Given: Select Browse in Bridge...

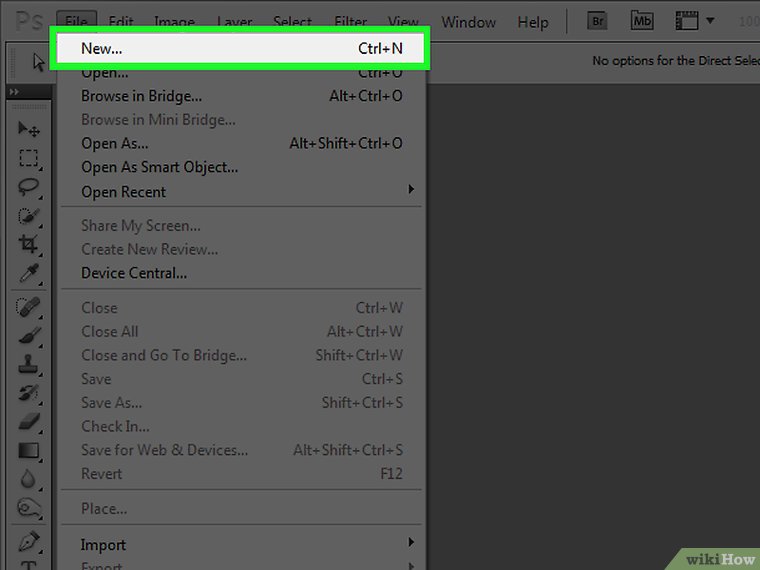Looking at the screenshot, I should 141,96.
